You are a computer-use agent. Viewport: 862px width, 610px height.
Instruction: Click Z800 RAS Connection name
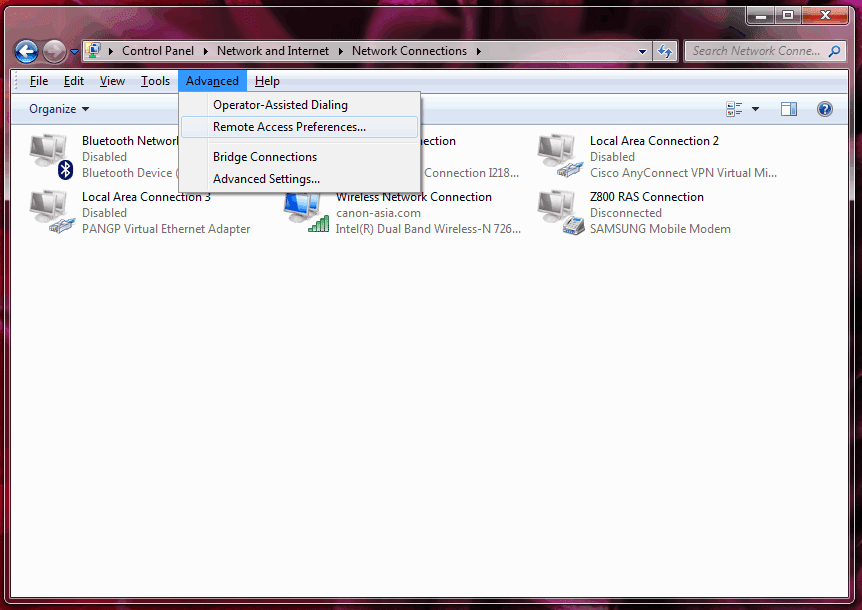pyautogui.click(x=646, y=197)
